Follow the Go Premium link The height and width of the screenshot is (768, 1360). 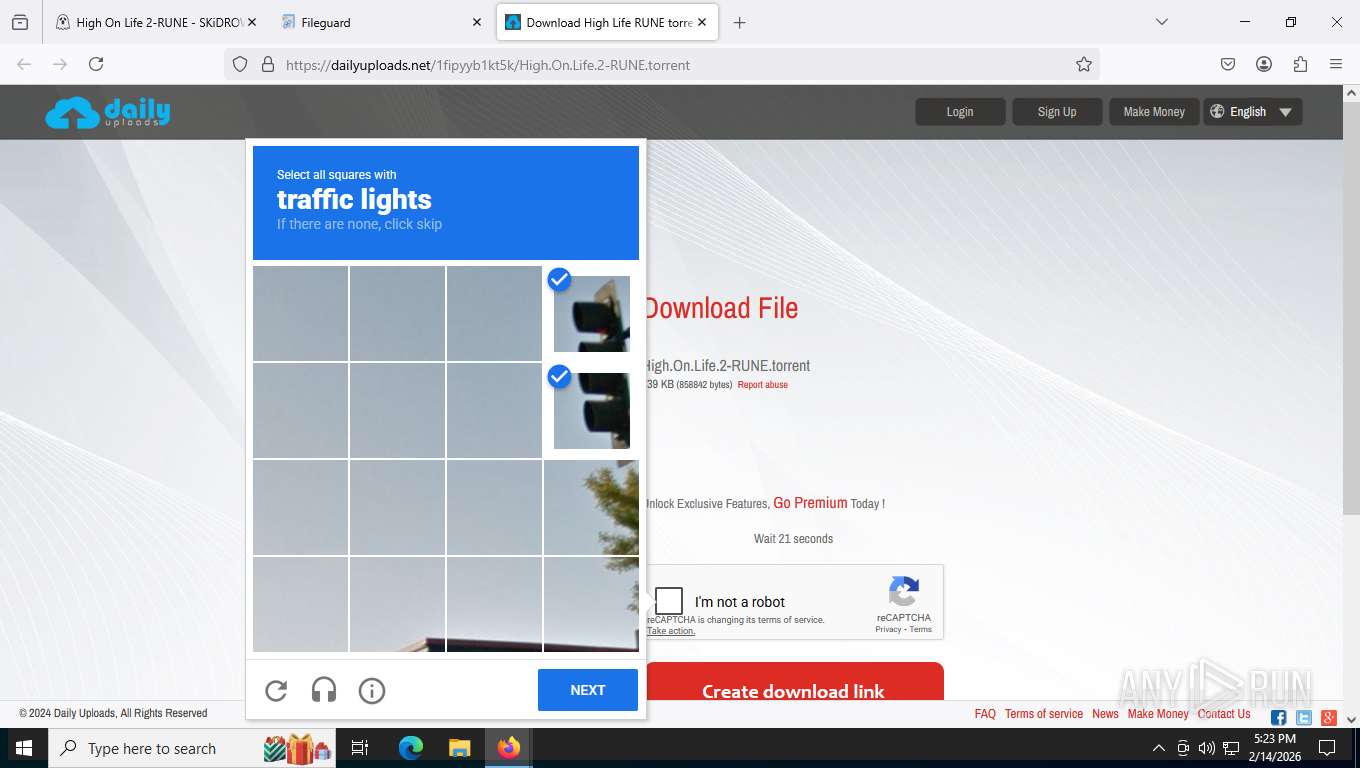[810, 503]
